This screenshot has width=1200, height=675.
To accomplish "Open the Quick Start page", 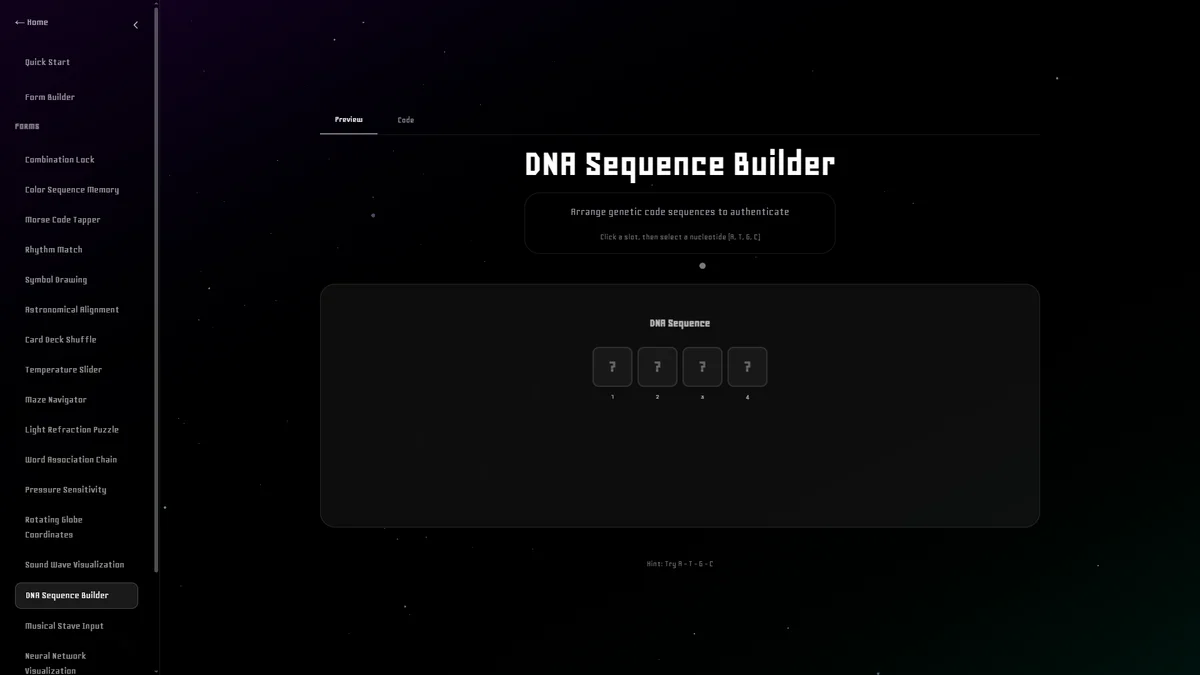I will (x=48, y=61).
